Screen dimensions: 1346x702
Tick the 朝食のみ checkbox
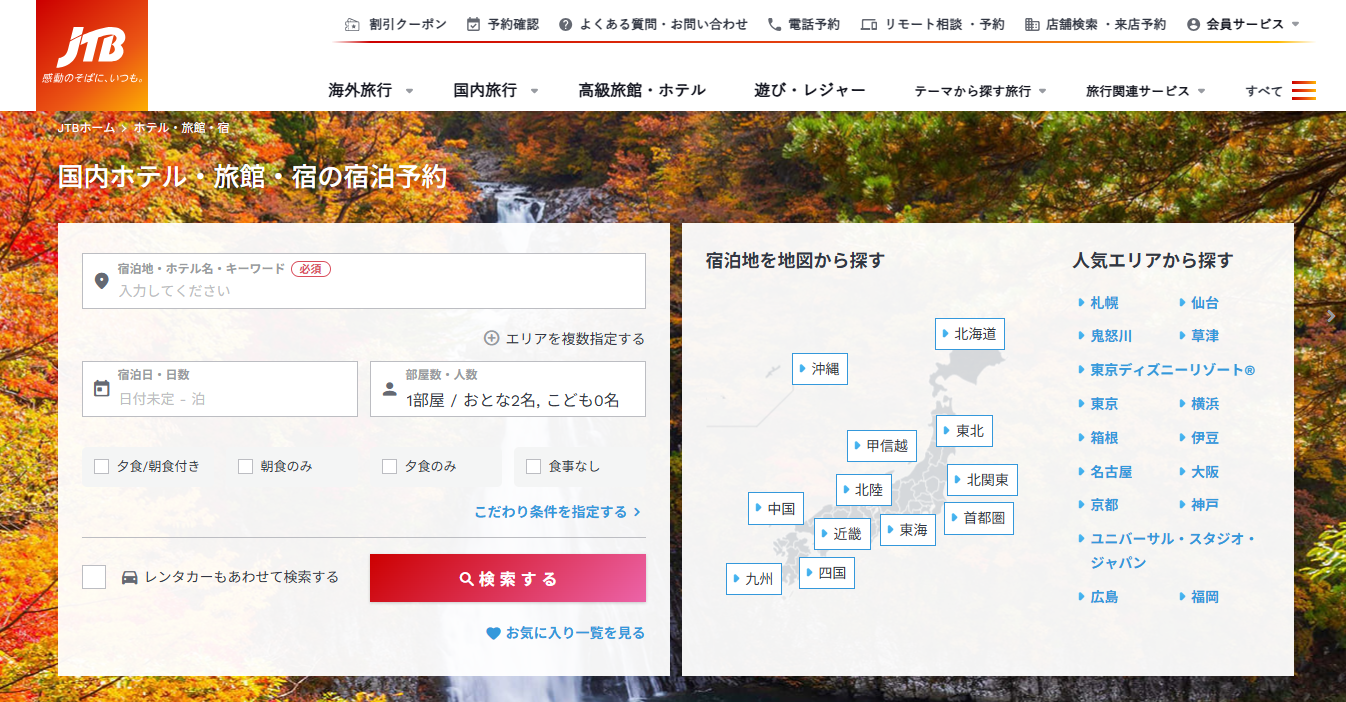tap(245, 466)
